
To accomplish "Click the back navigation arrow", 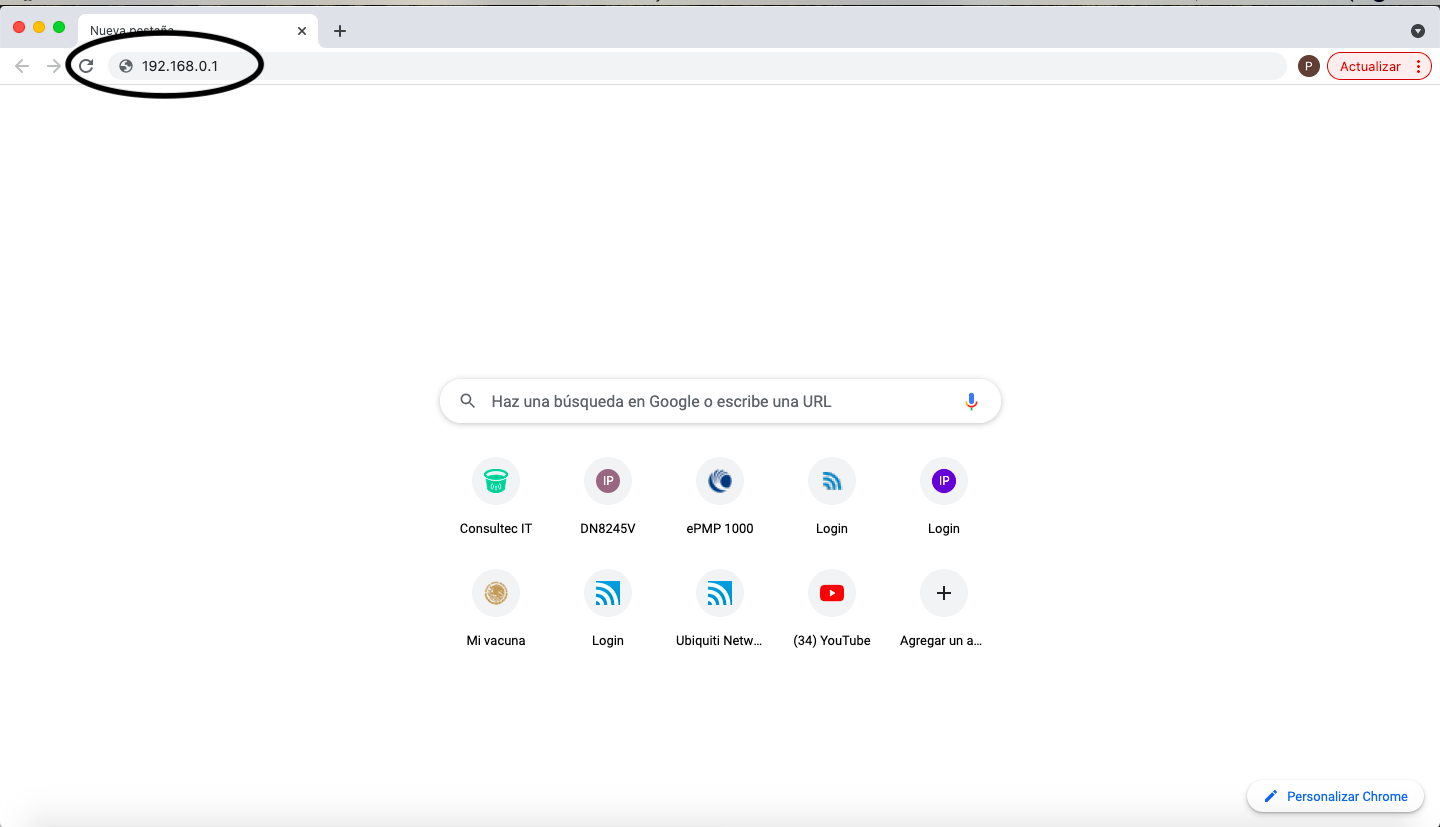I will click(22, 66).
